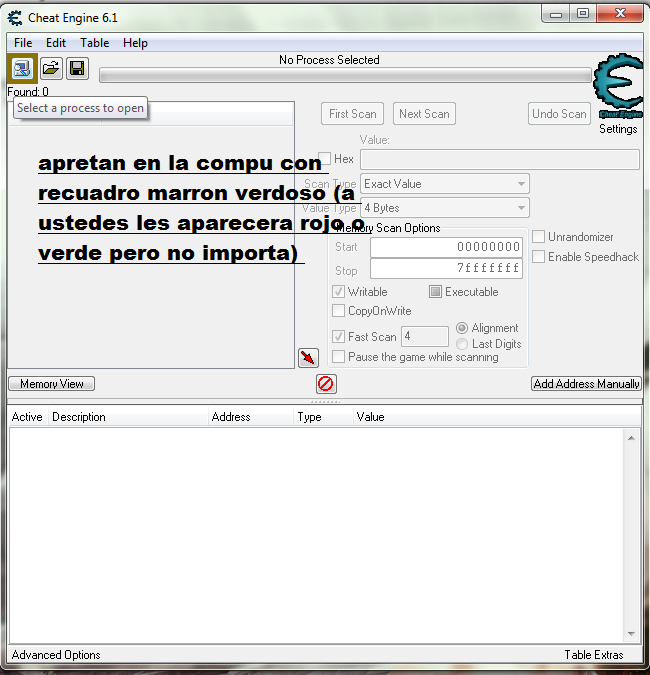The height and width of the screenshot is (675, 650).
Task: Click Advanced Options in the status bar
Action: point(56,655)
